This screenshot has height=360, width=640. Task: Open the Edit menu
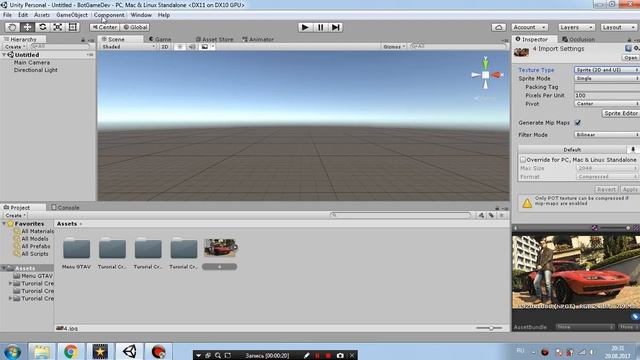[23, 15]
